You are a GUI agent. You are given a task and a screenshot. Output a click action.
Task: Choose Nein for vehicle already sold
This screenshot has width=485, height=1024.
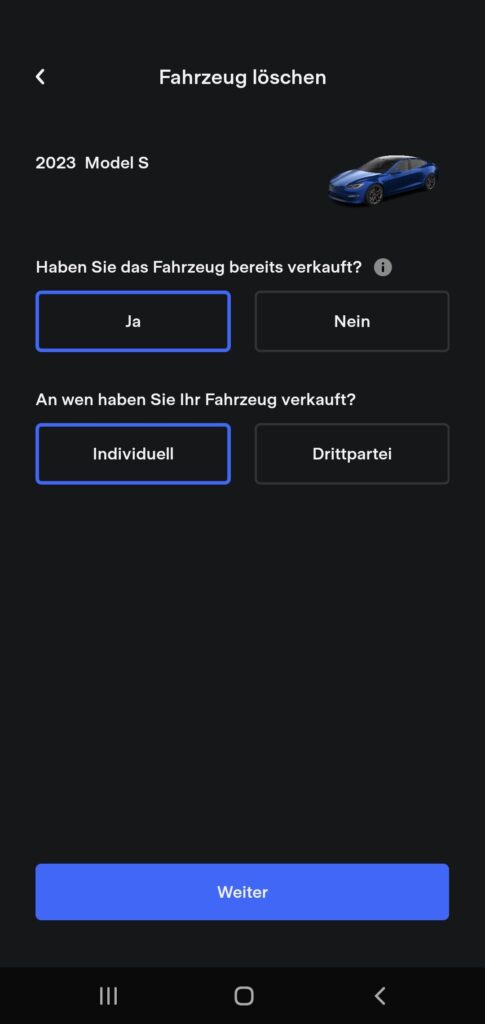[352, 321]
